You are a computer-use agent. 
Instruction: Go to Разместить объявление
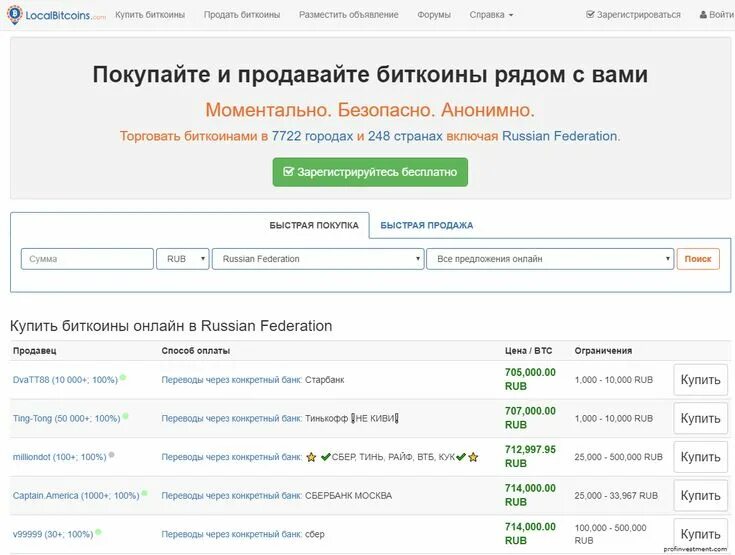[349, 15]
